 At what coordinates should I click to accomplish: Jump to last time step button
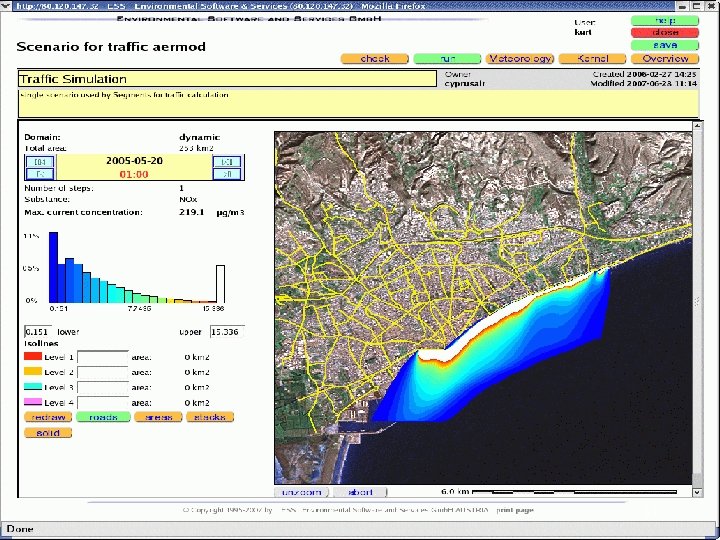pos(227,162)
